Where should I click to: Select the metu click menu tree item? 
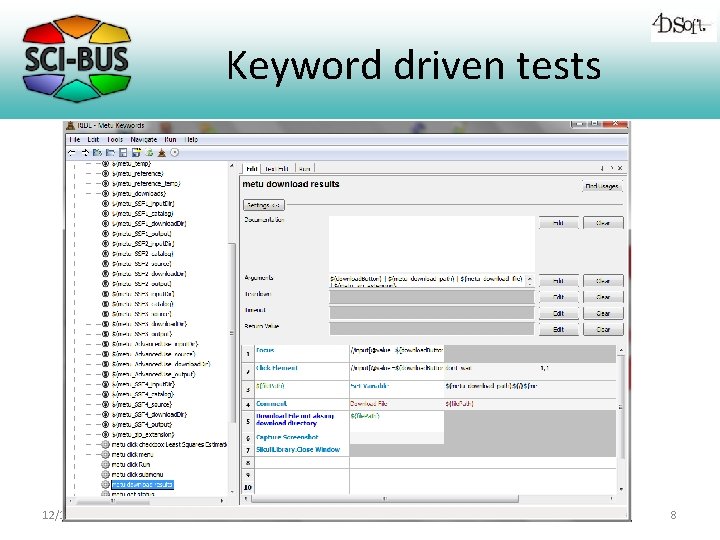132,455
